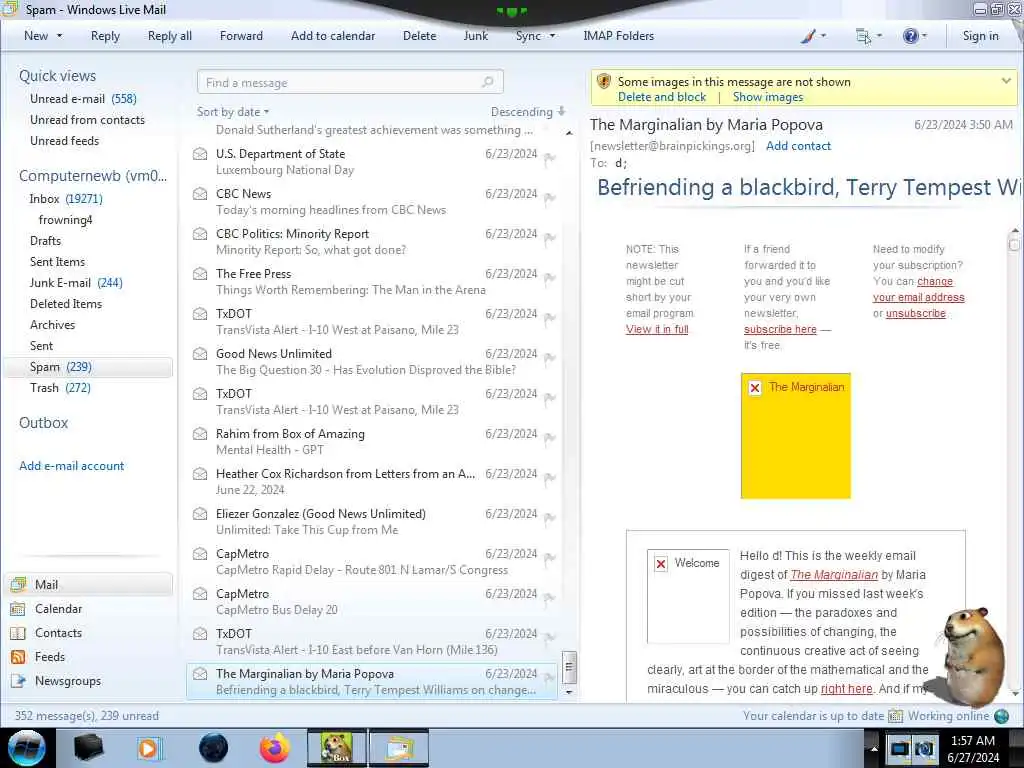Click the security shield icon in the image warning bar
This screenshot has height=768, width=1024.
pos(604,82)
